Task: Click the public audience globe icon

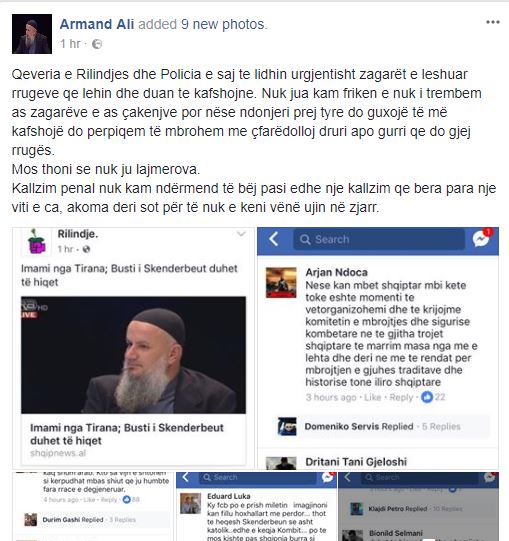Action: point(97,44)
